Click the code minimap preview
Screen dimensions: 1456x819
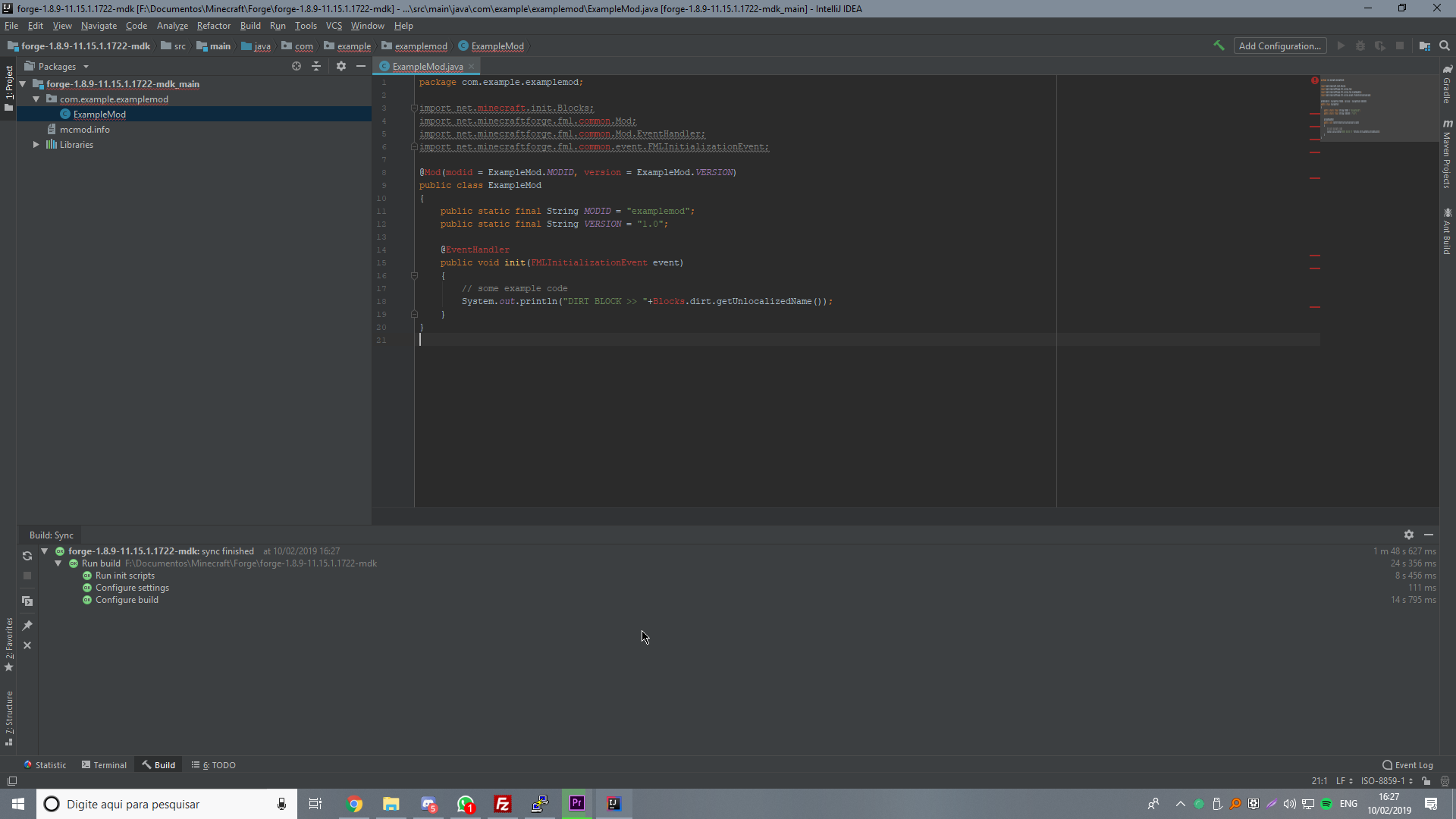pos(1379,108)
